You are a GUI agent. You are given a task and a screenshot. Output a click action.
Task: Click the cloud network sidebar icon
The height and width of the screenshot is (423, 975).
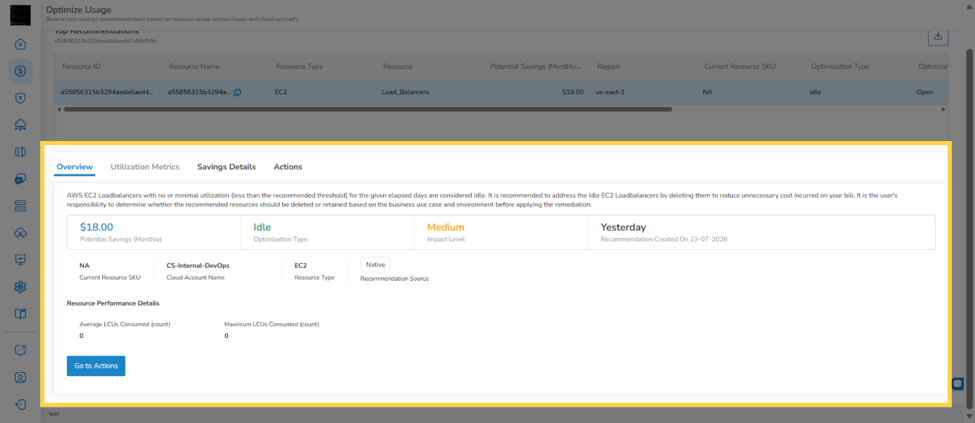(x=21, y=125)
